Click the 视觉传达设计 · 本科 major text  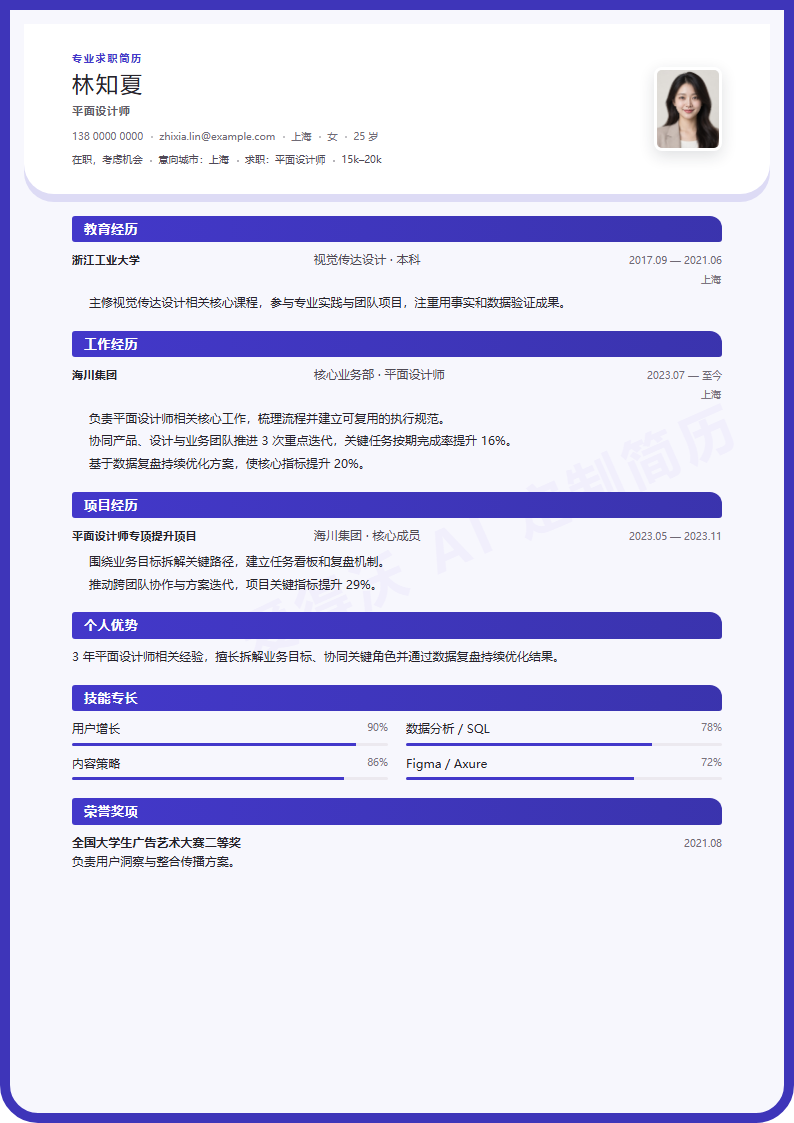(367, 260)
